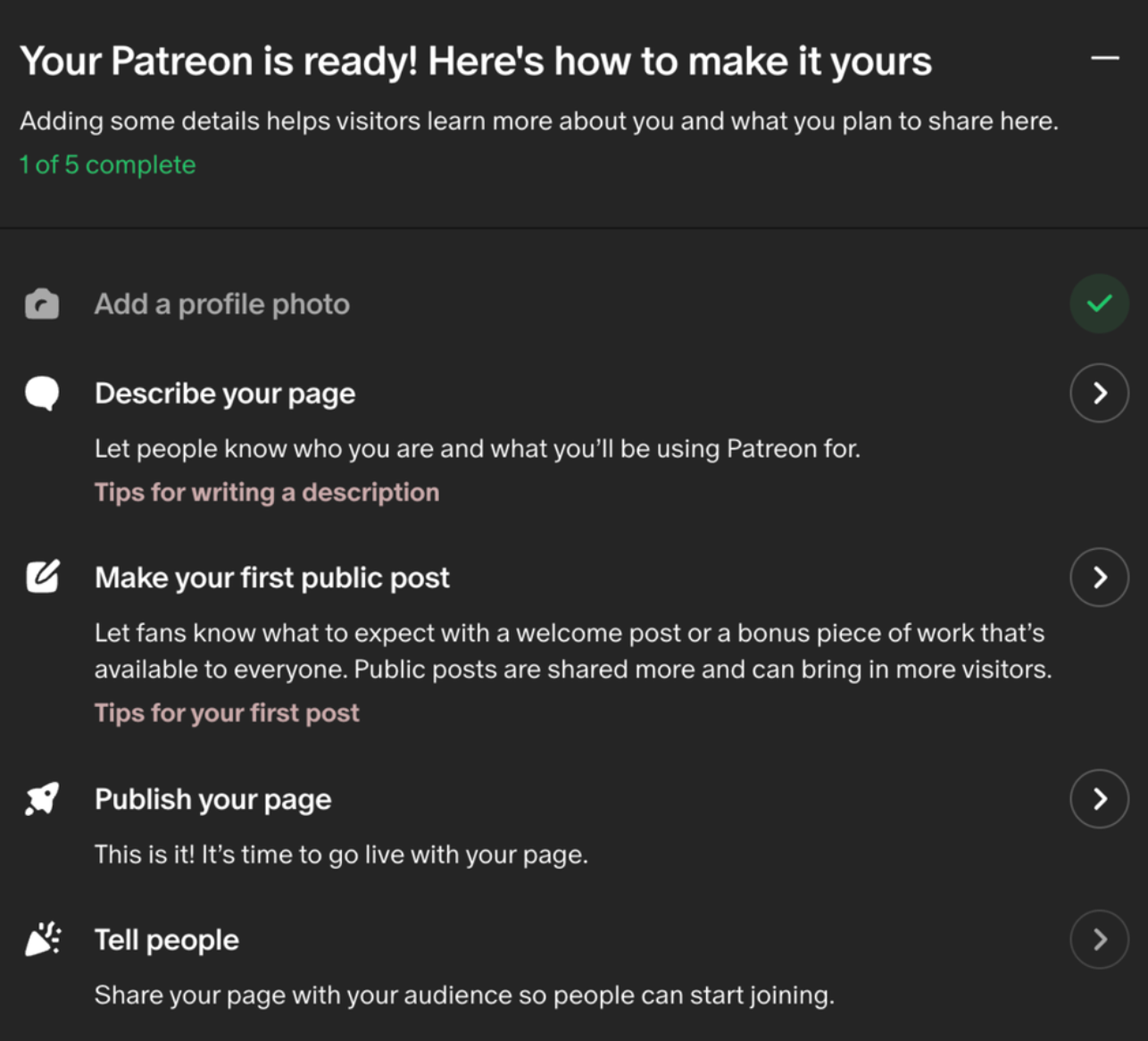Select the speech bubble icon beside Describe your page
The image size is (1148, 1041).
click(x=40, y=393)
